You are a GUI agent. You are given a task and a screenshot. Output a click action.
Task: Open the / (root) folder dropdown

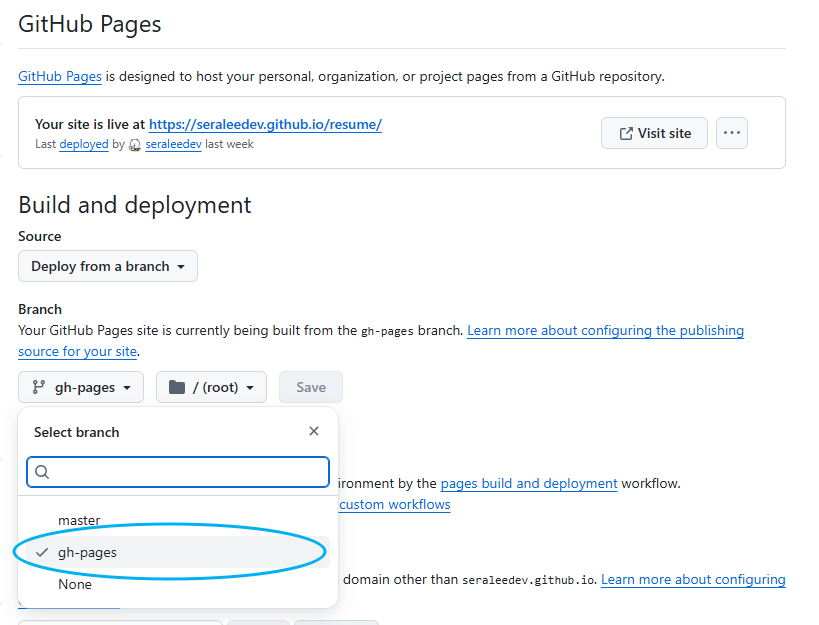pos(211,387)
